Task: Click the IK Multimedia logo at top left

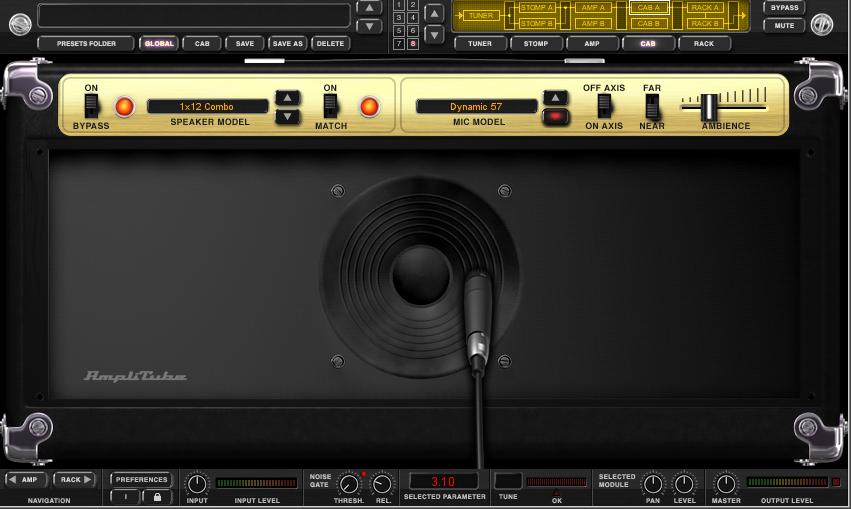Action: [x=20, y=24]
